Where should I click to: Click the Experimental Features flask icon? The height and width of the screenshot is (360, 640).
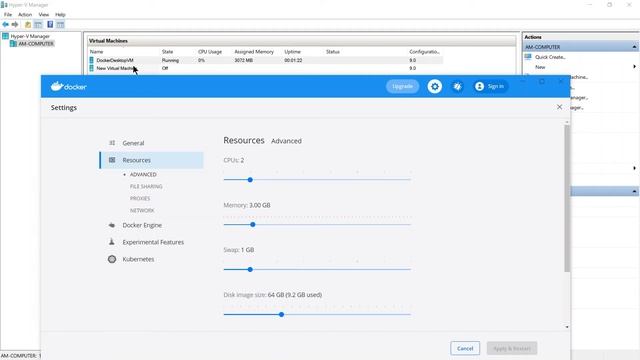tap(112, 242)
